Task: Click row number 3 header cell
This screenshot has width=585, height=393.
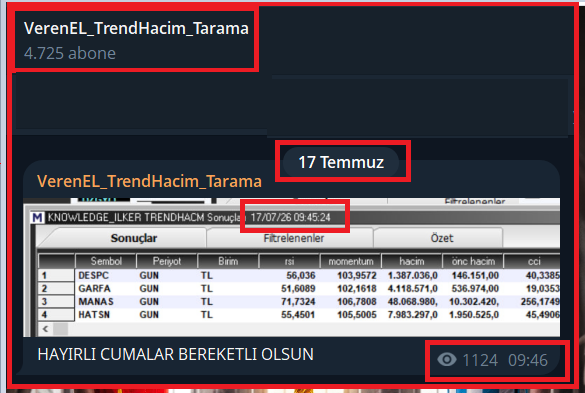Action: coord(56,302)
